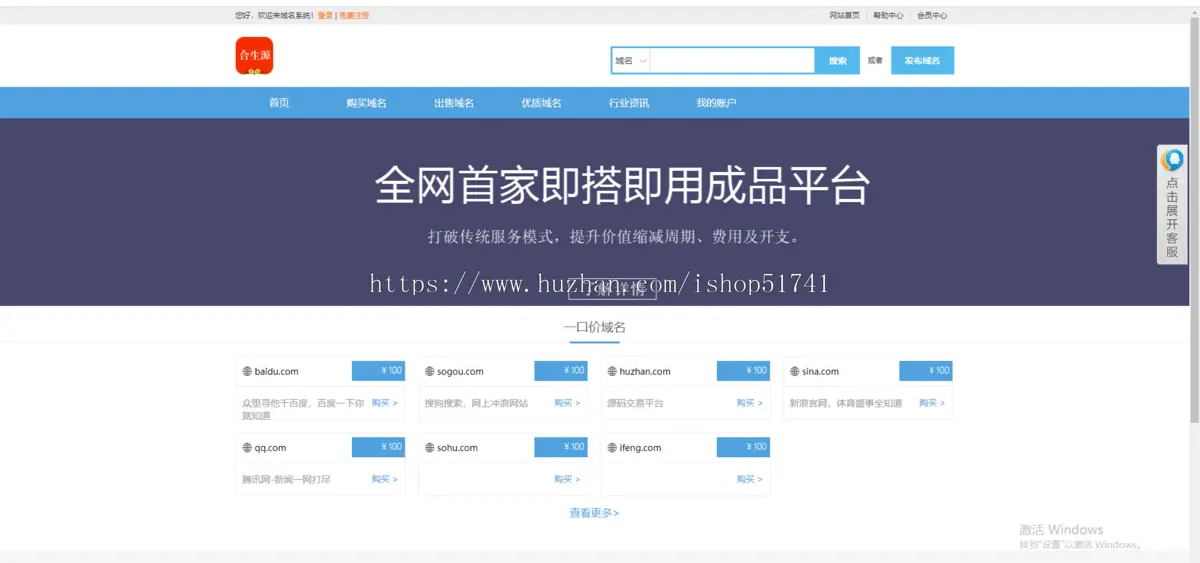Click description 新浪官网，体育赛事全知道
The width and height of the screenshot is (1200, 563).
point(845,403)
